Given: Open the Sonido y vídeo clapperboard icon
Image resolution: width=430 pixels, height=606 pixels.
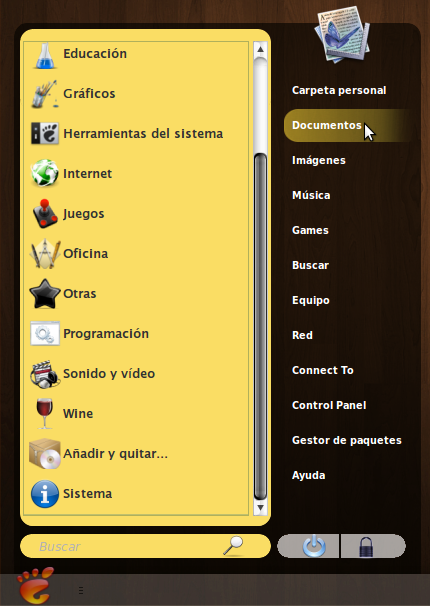Looking at the screenshot, I should click(45, 374).
